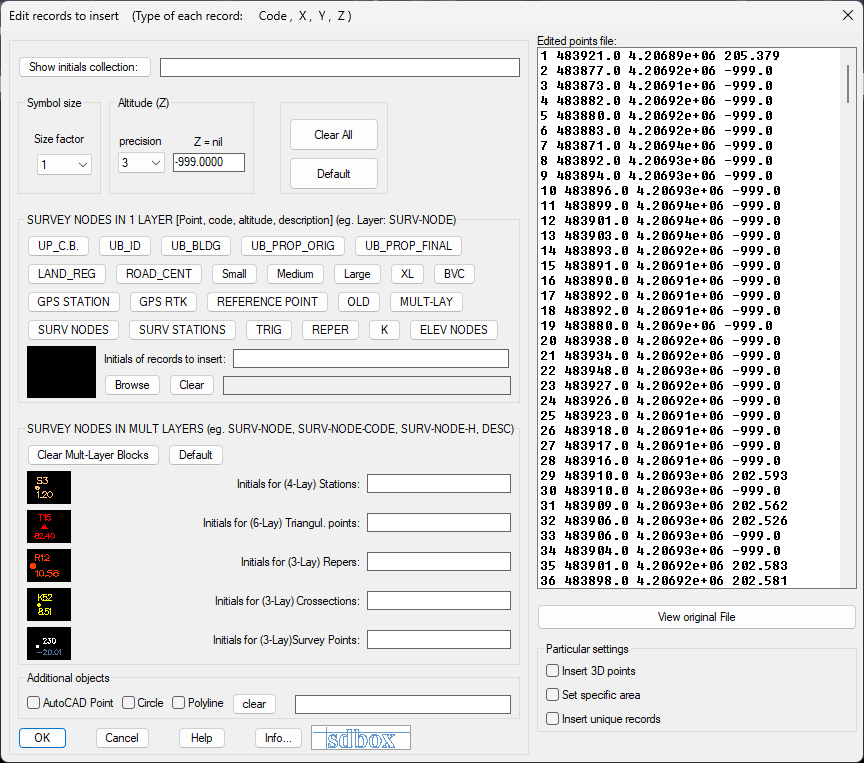Click the sdbox logo button
Image resolution: width=864 pixels, height=763 pixels.
click(x=361, y=738)
